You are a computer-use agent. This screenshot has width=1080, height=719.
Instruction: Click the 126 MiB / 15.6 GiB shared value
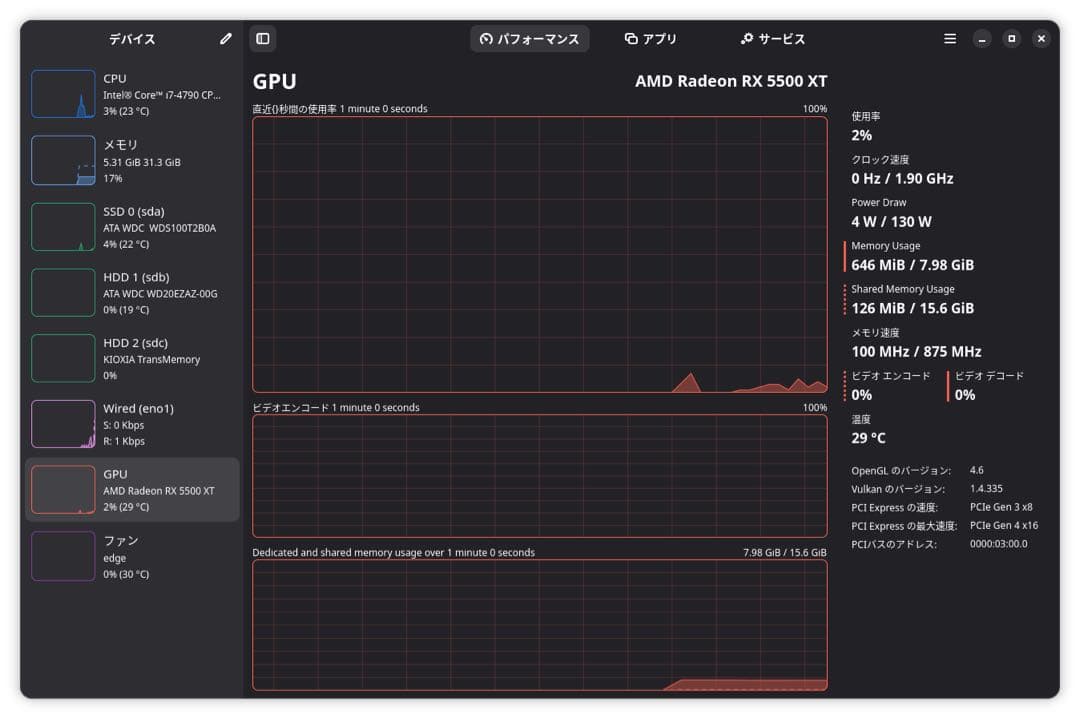[x=913, y=309]
